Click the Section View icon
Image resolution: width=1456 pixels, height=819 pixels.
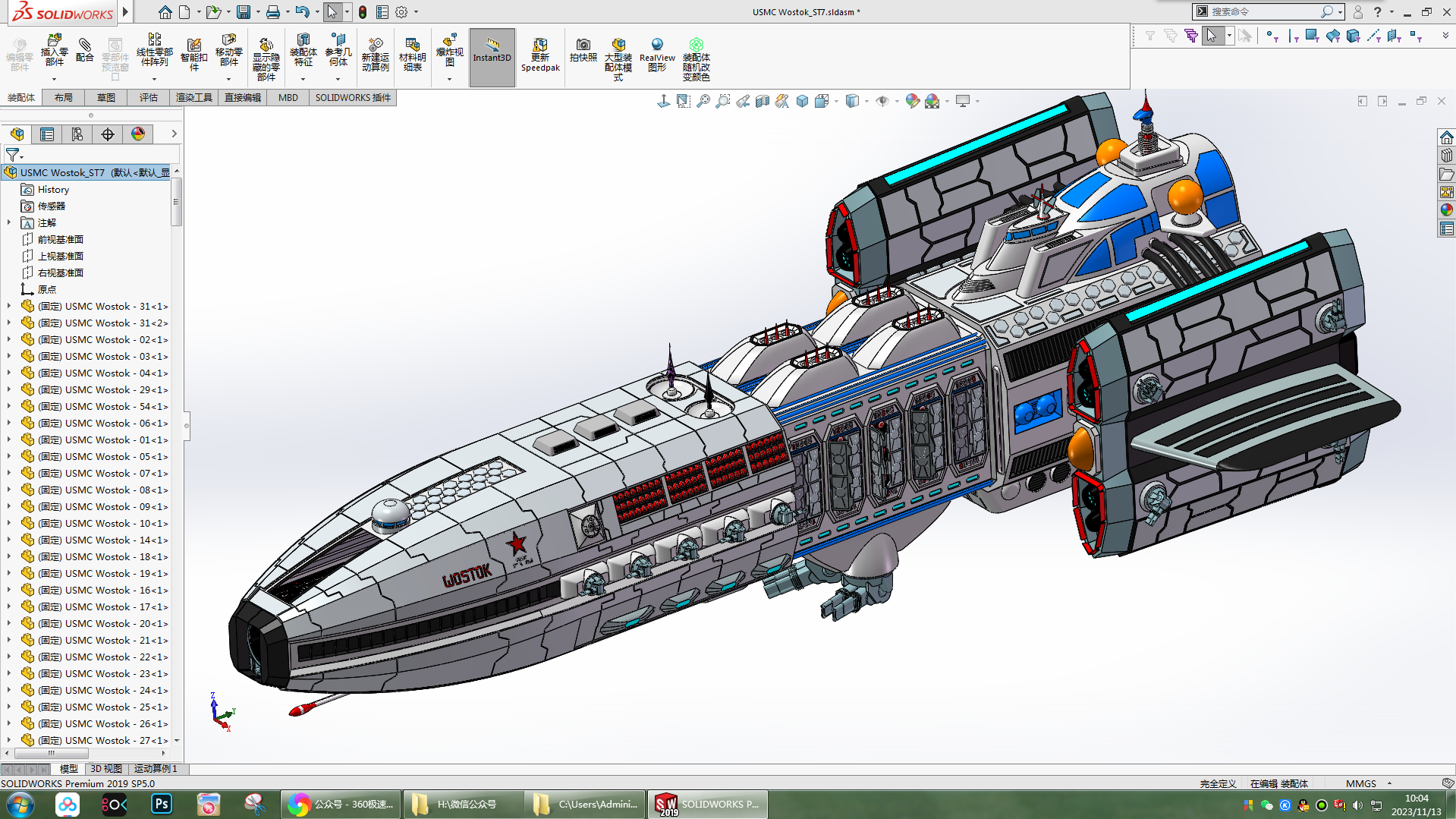(763, 101)
